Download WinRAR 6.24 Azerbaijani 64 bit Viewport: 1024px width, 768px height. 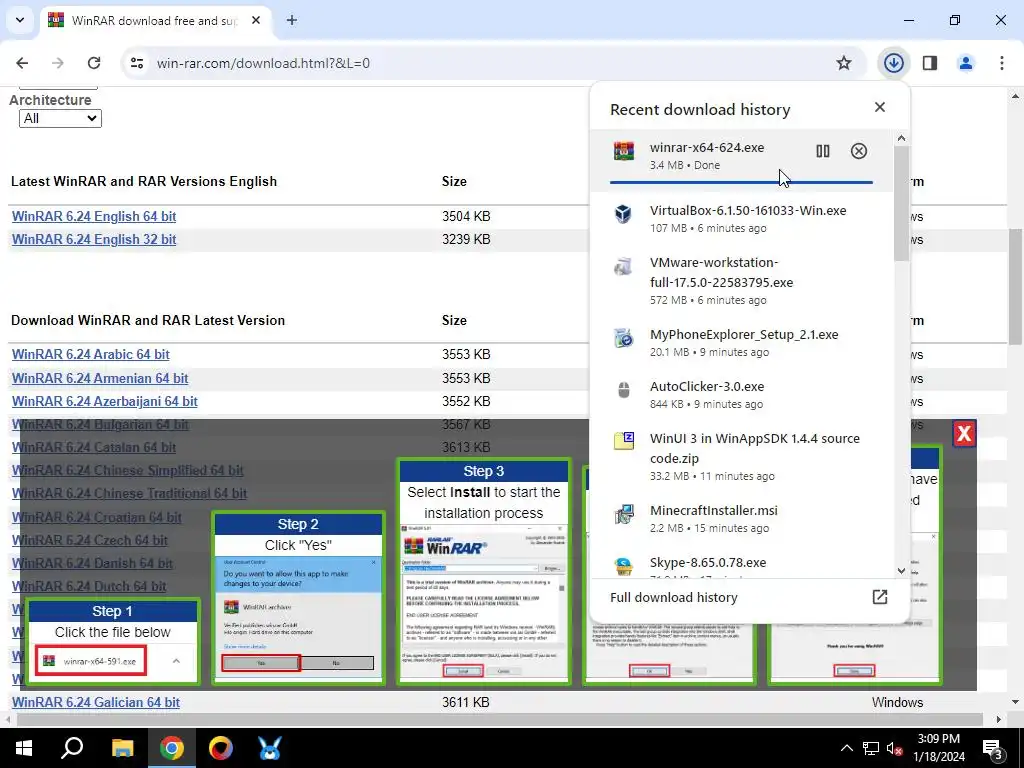[x=104, y=401]
